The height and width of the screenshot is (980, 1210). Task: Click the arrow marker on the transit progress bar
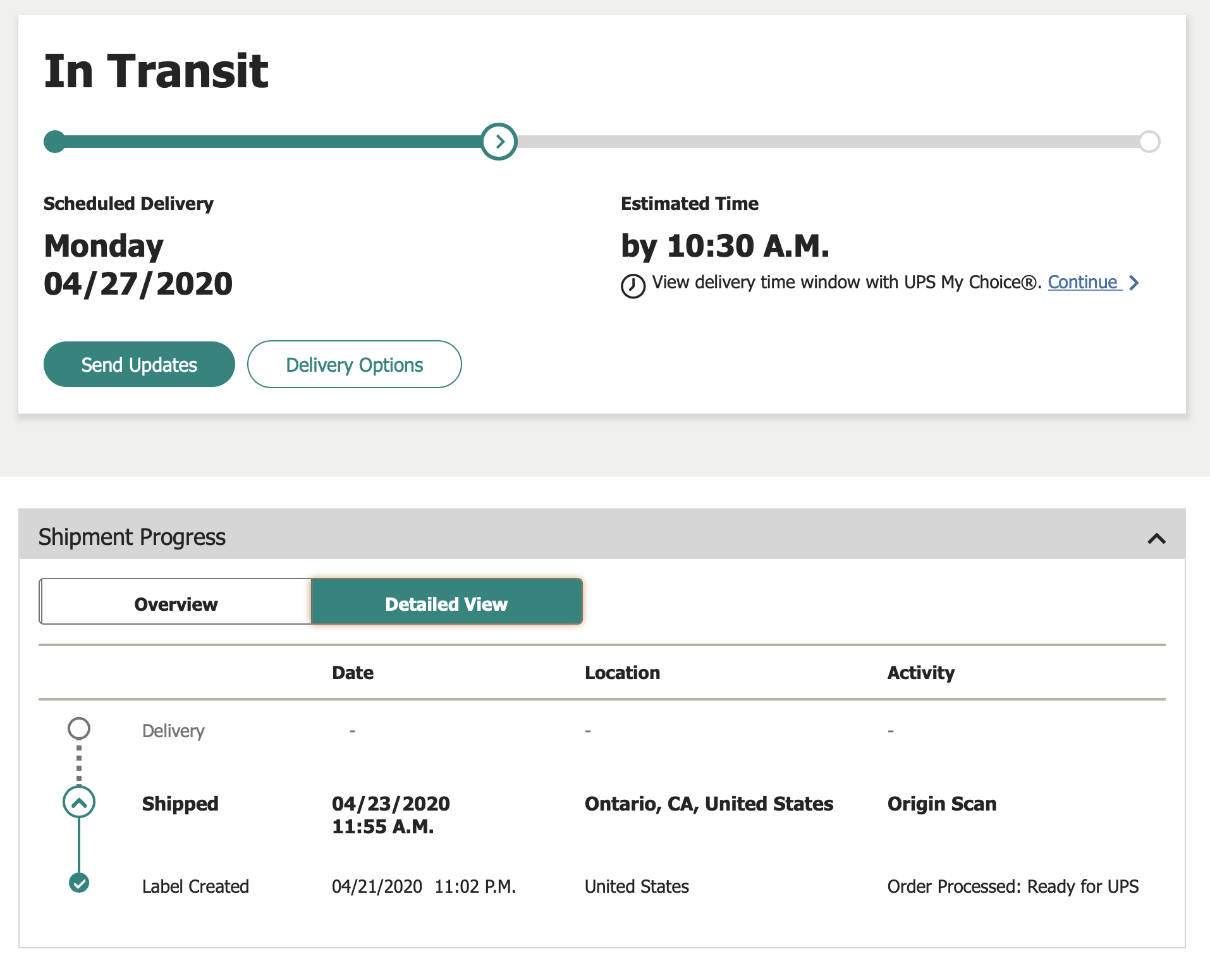click(499, 142)
